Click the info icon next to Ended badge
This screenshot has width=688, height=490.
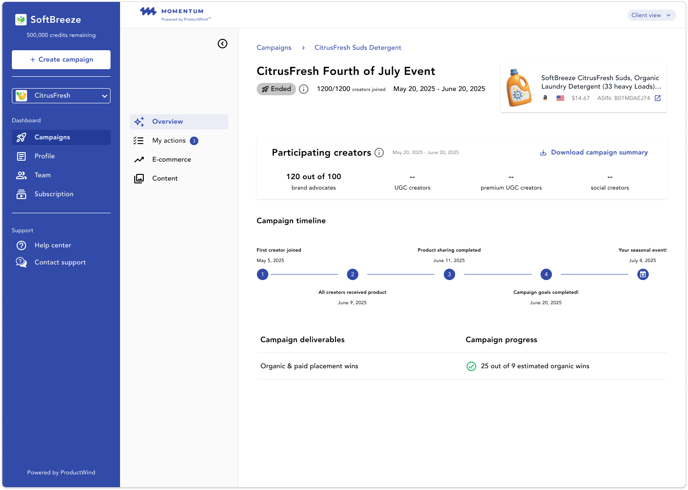tap(304, 89)
